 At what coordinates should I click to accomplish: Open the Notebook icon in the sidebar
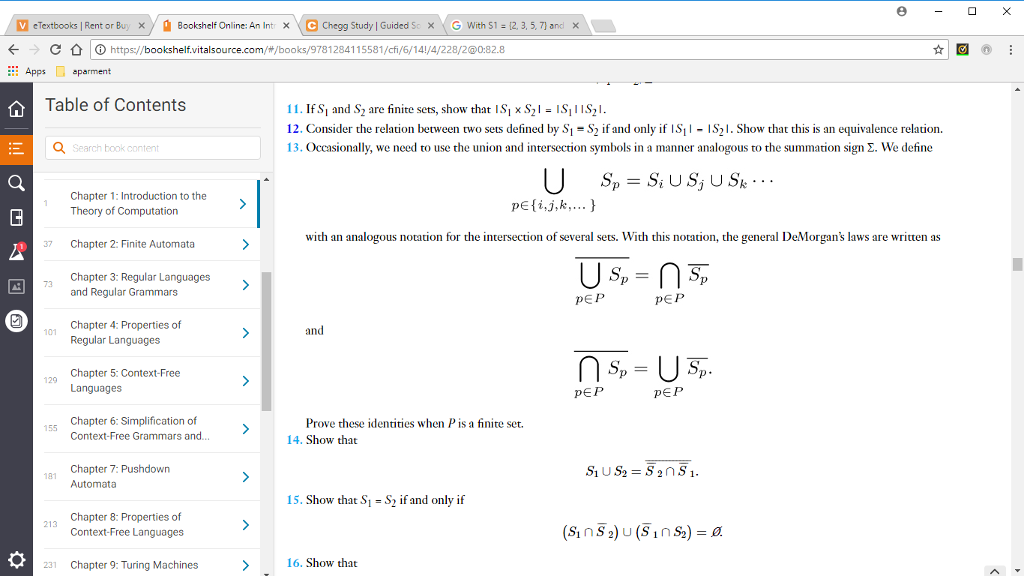tap(15, 217)
